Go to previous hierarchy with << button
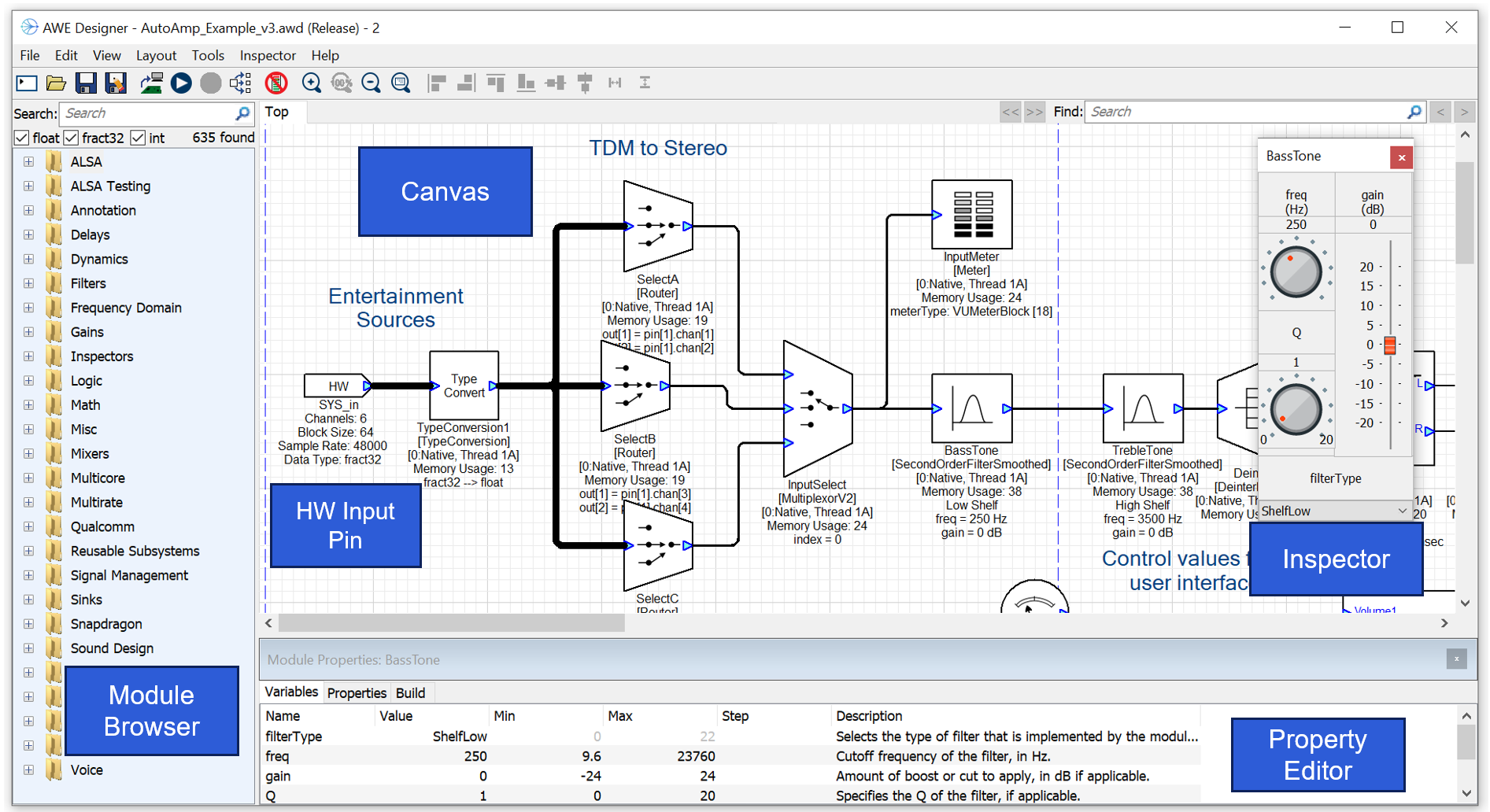Screen dimensions: 1490x812 tap(1011, 112)
